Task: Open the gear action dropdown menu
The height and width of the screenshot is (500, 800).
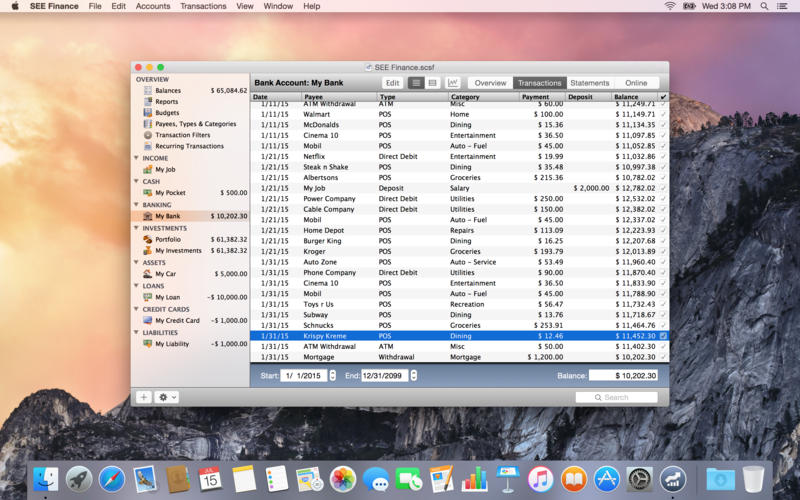Action: (x=167, y=397)
